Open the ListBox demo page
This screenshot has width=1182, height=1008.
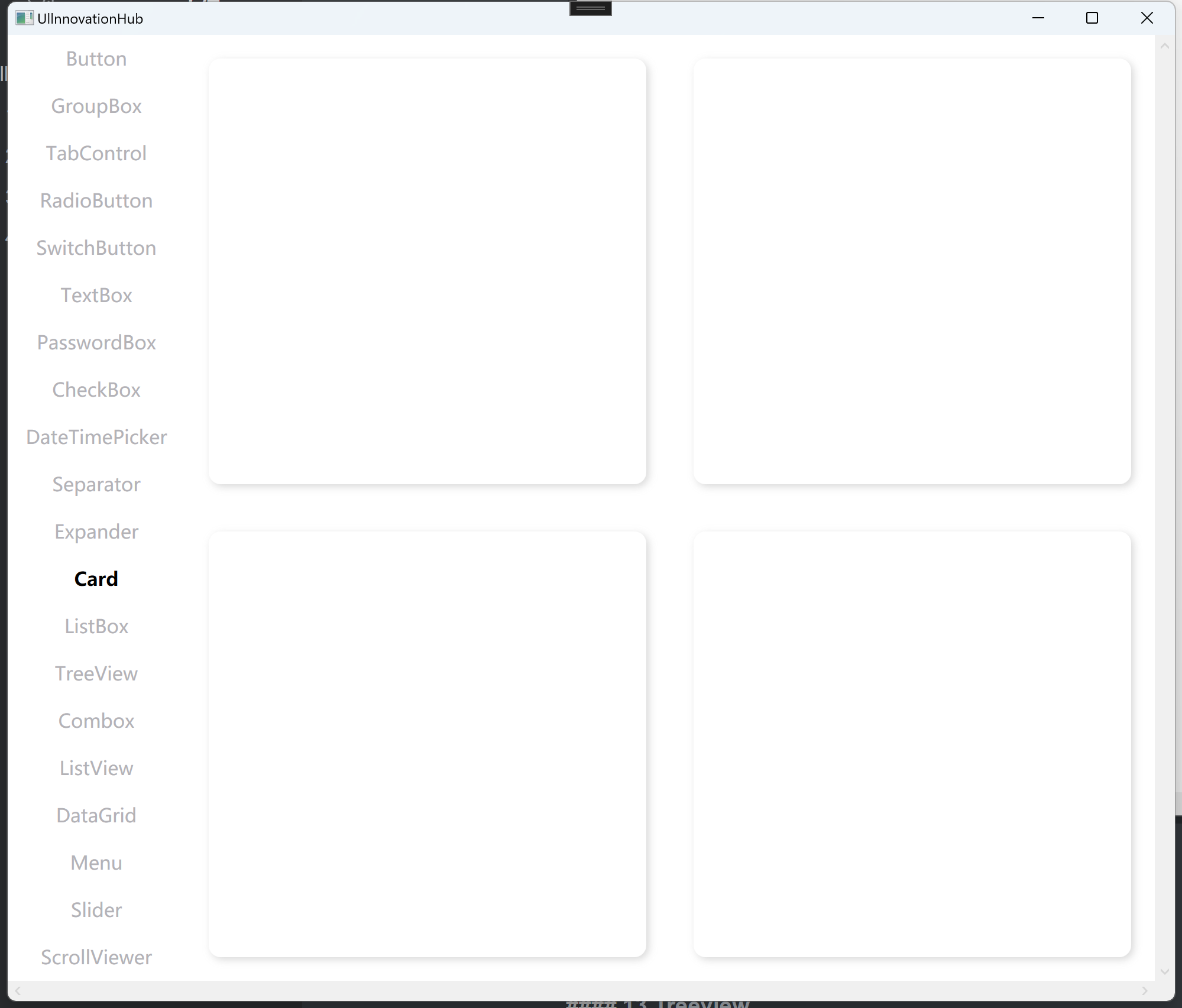point(96,627)
